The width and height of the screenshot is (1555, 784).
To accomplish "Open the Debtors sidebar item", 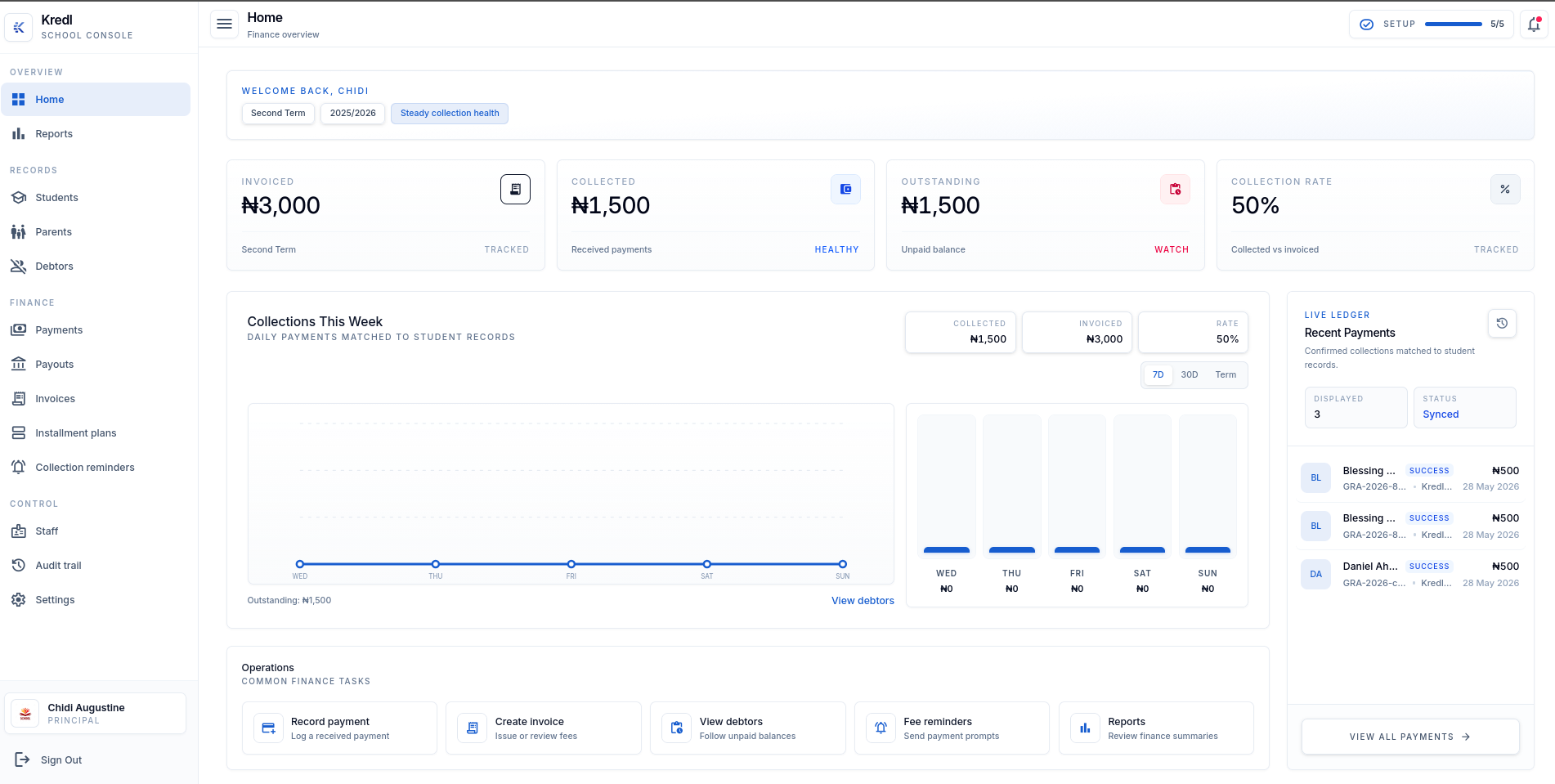I will coord(96,267).
